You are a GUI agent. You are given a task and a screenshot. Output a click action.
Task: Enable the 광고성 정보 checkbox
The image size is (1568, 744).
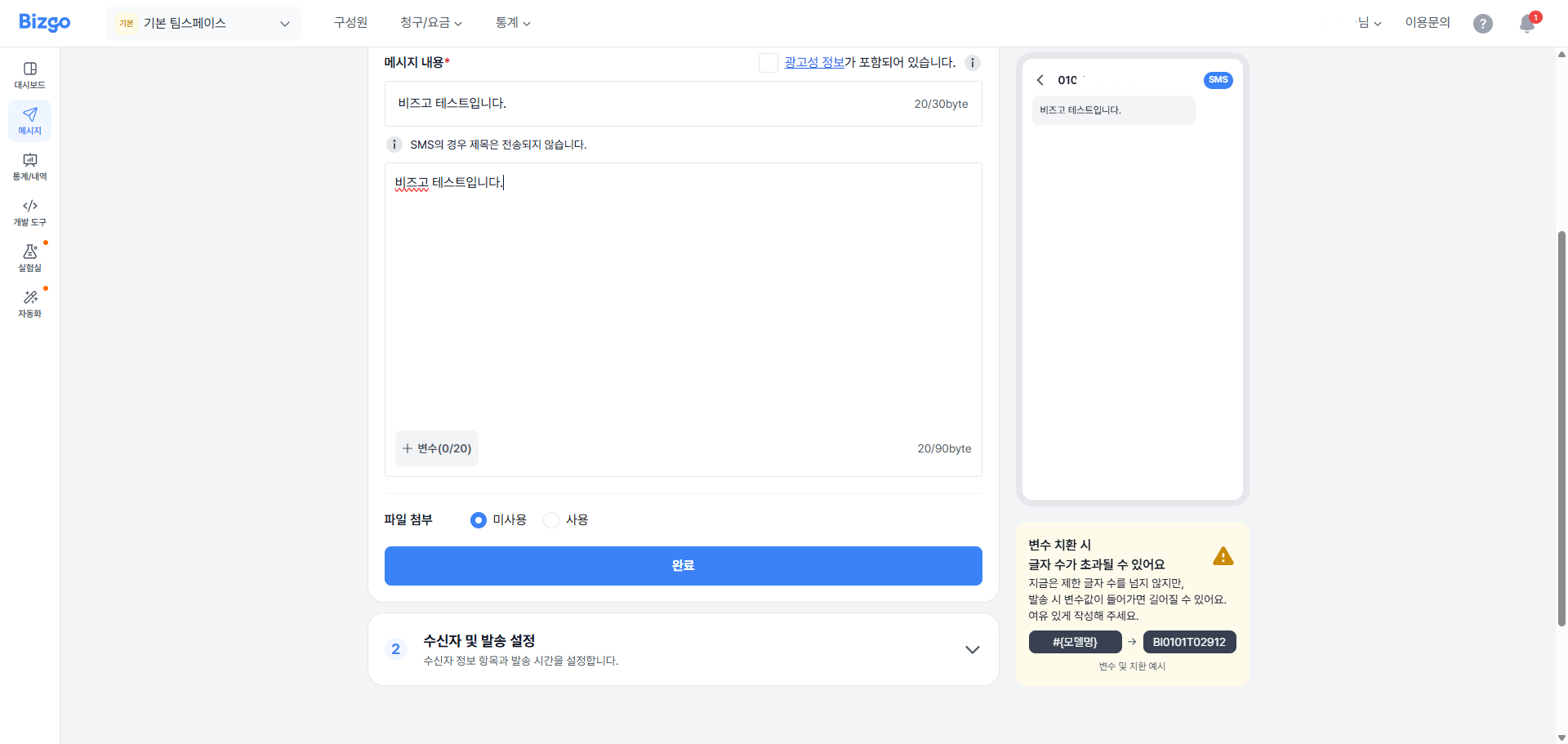pos(768,62)
